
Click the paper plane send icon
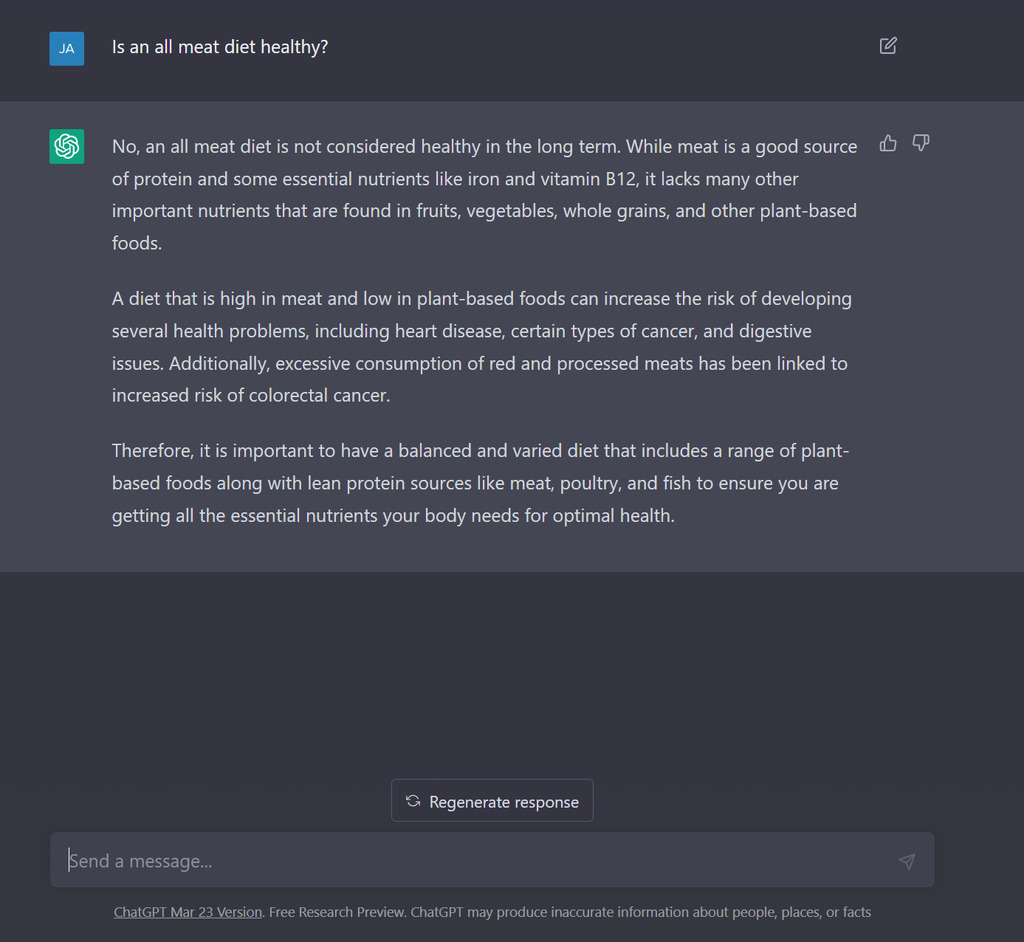(x=906, y=861)
